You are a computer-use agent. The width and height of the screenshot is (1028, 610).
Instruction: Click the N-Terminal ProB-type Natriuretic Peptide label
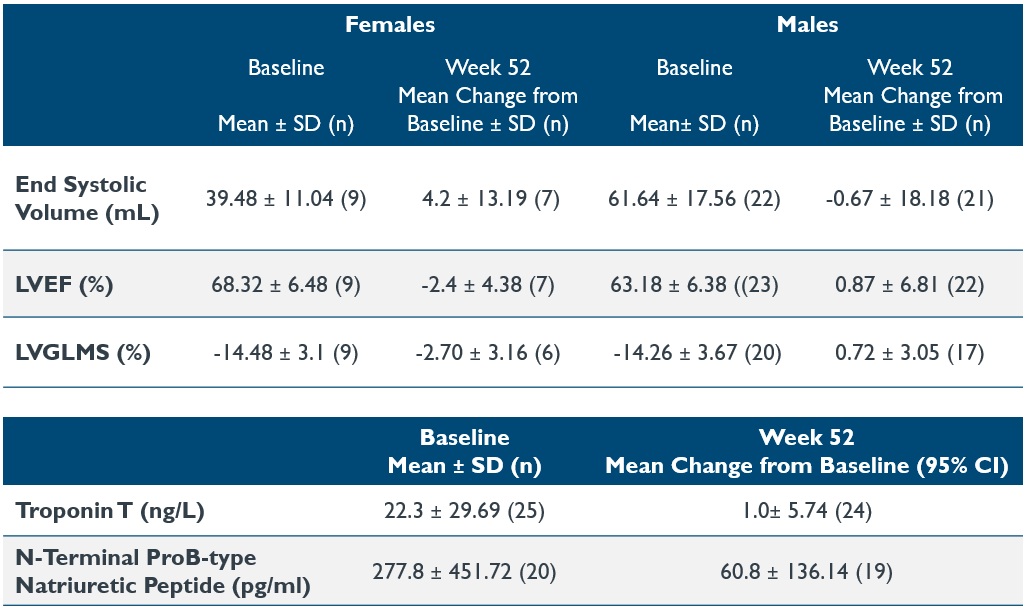coord(135,572)
